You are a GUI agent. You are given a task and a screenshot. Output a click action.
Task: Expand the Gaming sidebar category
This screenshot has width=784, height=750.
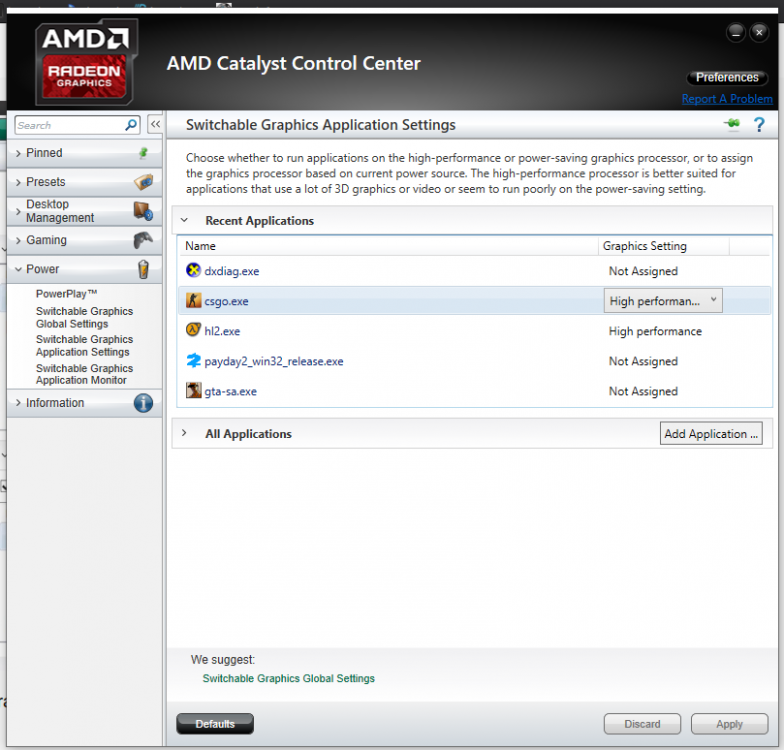pyautogui.click(x=18, y=240)
